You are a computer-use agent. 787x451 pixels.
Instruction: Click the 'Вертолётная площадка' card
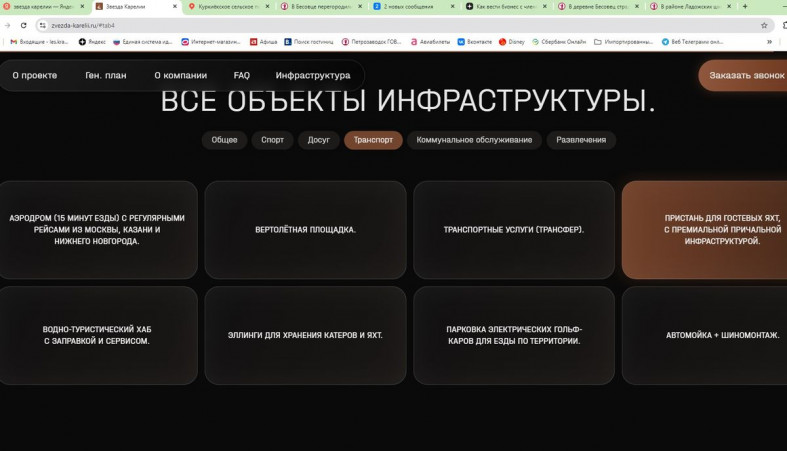tap(305, 230)
